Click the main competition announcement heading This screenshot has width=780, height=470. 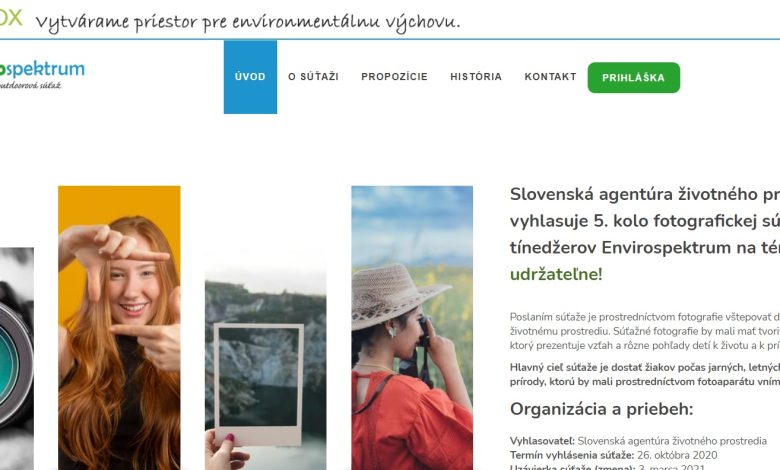pyautogui.click(x=645, y=234)
